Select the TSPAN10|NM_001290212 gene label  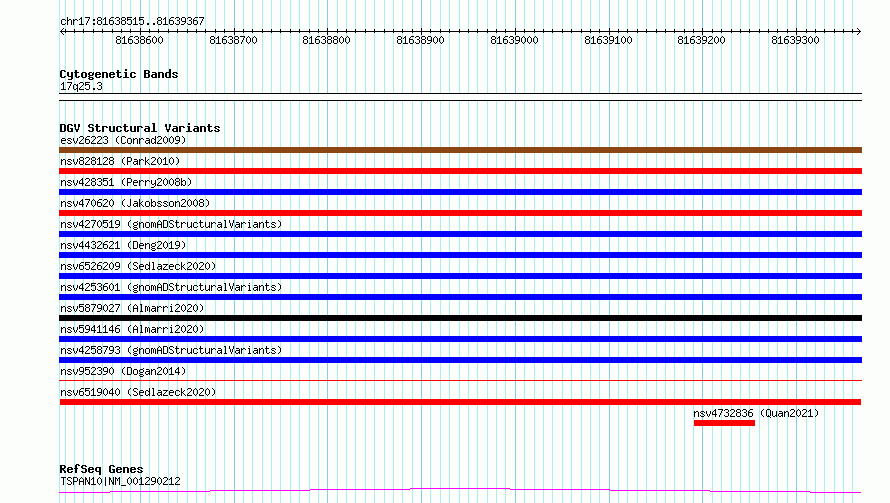tap(120, 481)
